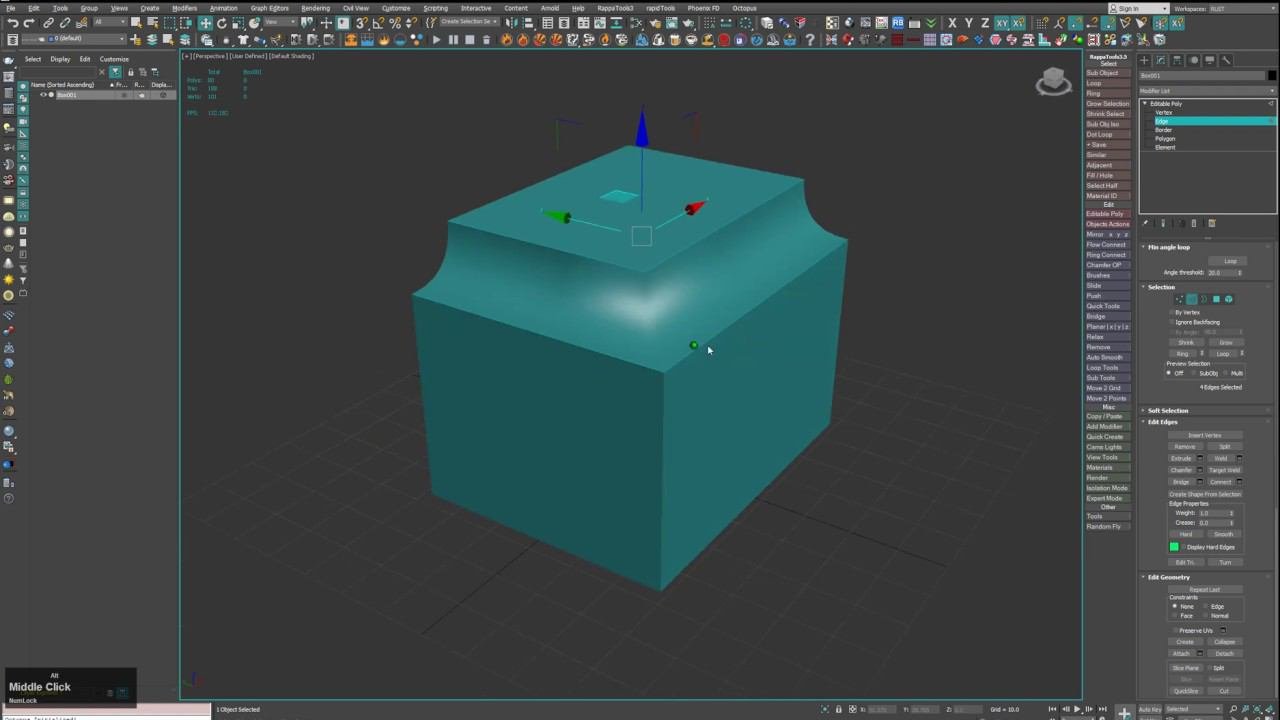The height and width of the screenshot is (720, 1280).
Task: Collapse the Edit Edges rollout
Action: (x=1162, y=422)
